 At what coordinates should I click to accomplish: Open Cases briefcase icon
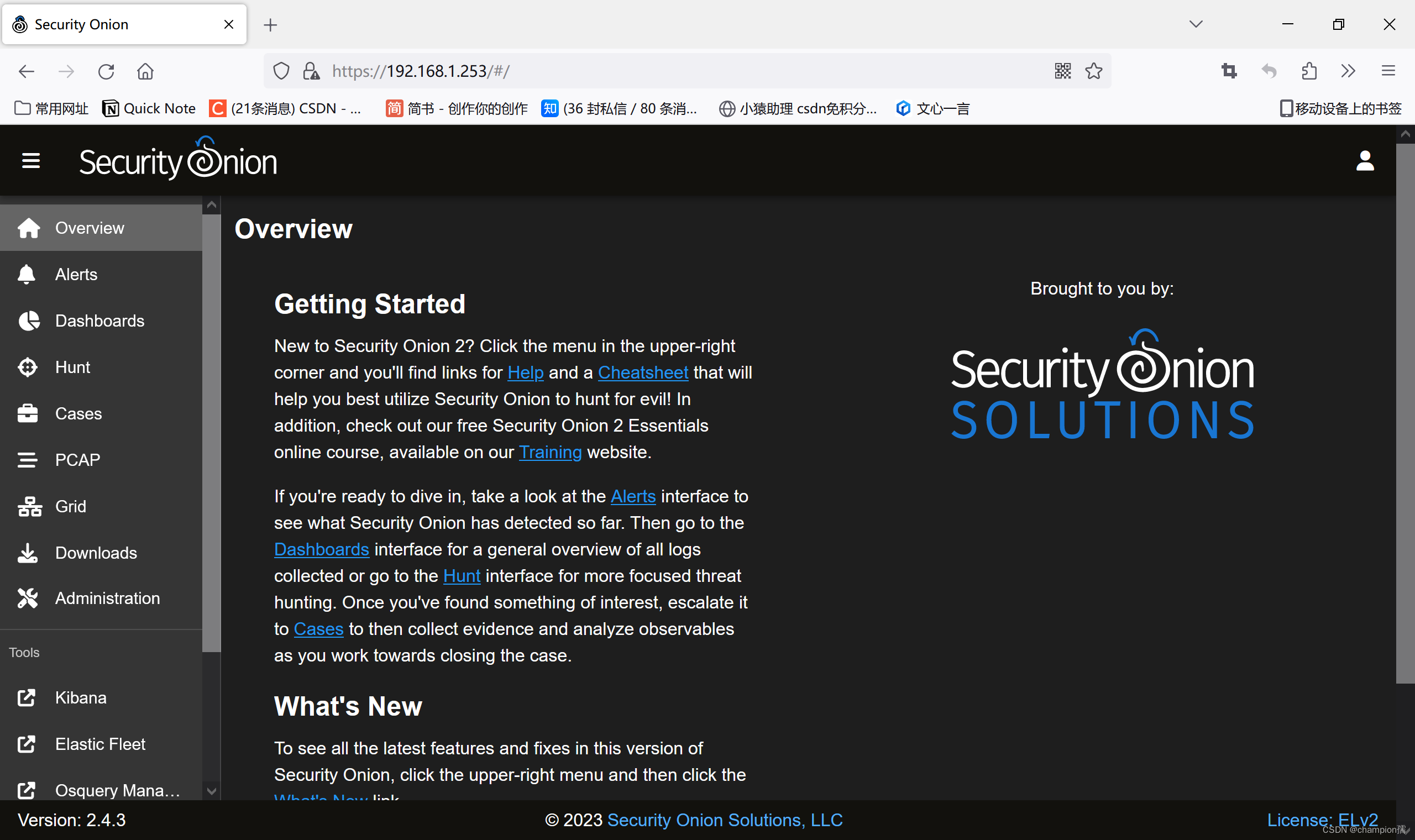coord(27,414)
